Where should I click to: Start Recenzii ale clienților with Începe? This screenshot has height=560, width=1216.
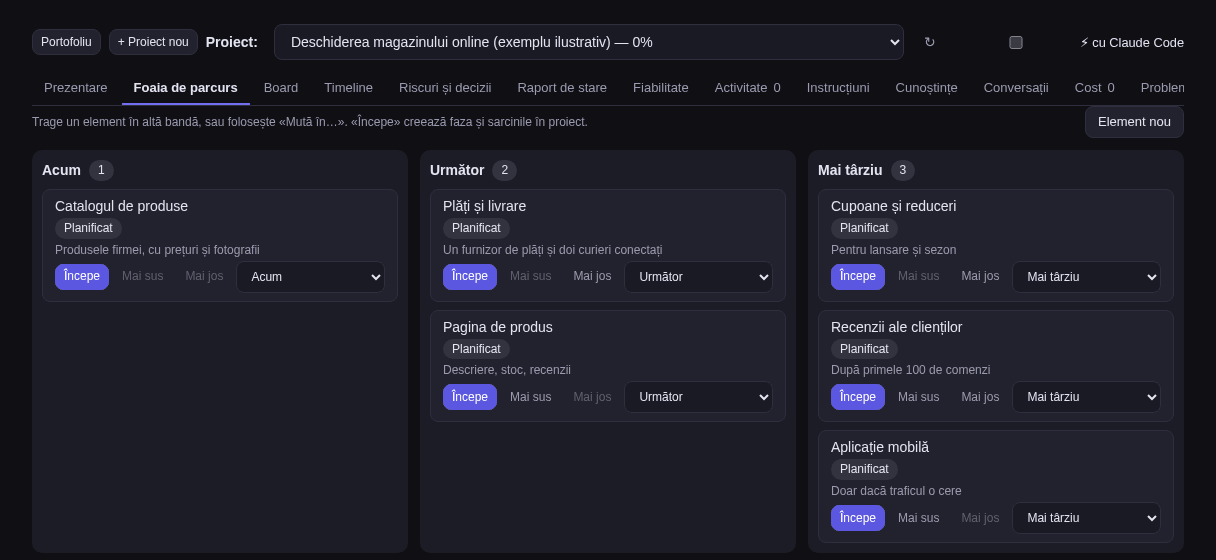click(858, 397)
